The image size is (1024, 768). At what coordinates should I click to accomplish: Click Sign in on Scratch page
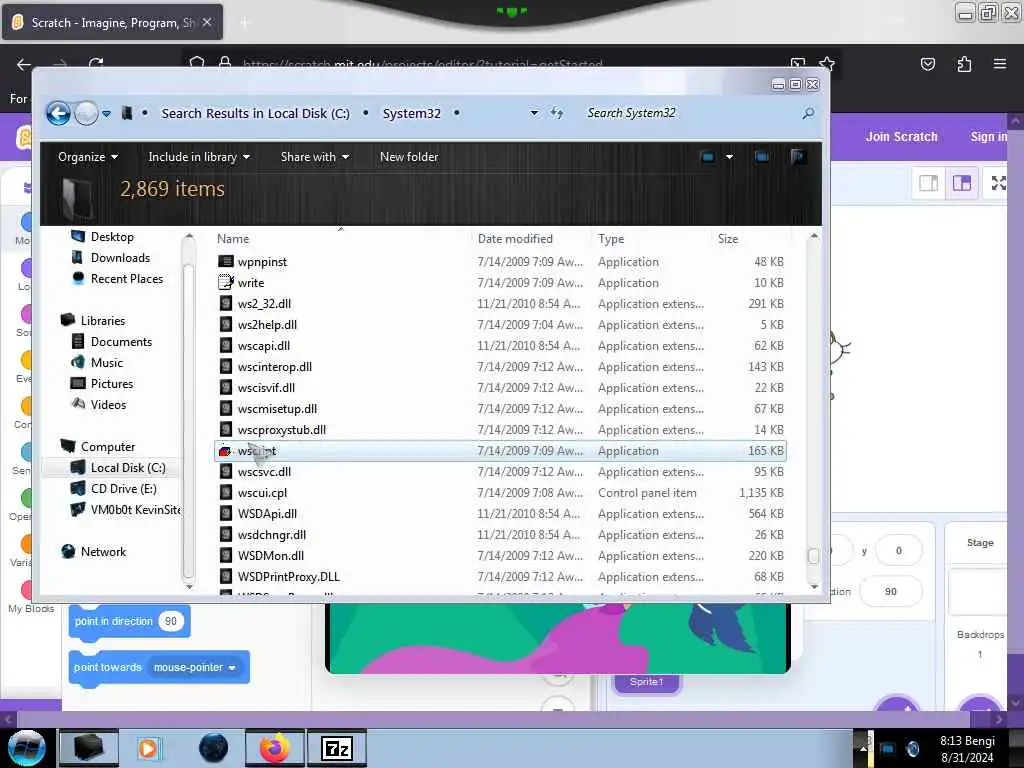click(988, 136)
